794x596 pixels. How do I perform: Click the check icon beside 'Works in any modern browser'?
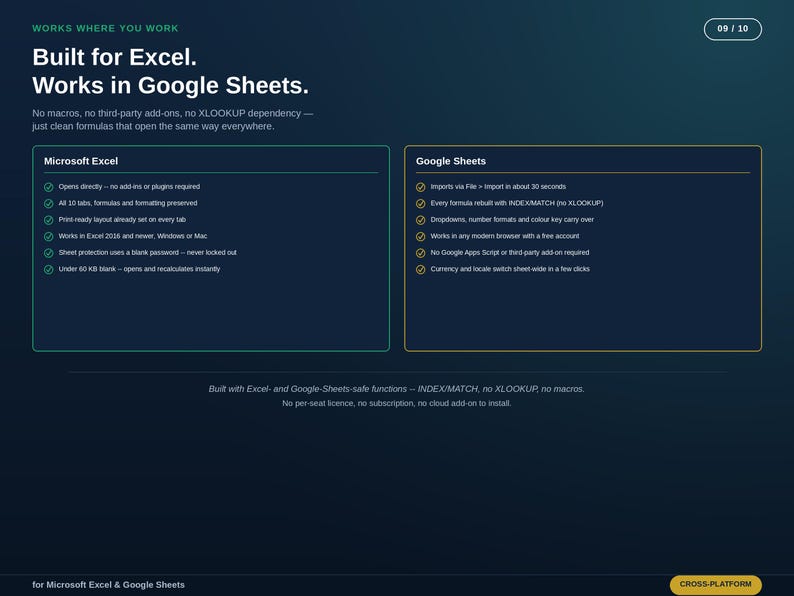[x=420, y=236]
